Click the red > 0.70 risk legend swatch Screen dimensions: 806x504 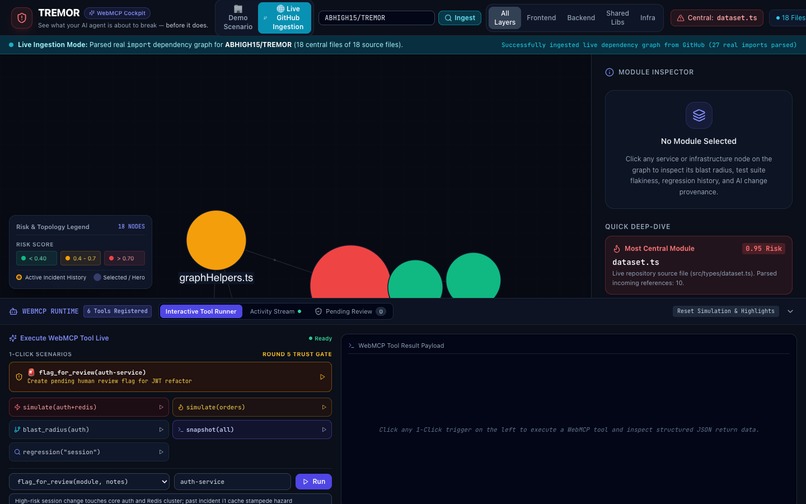124,258
